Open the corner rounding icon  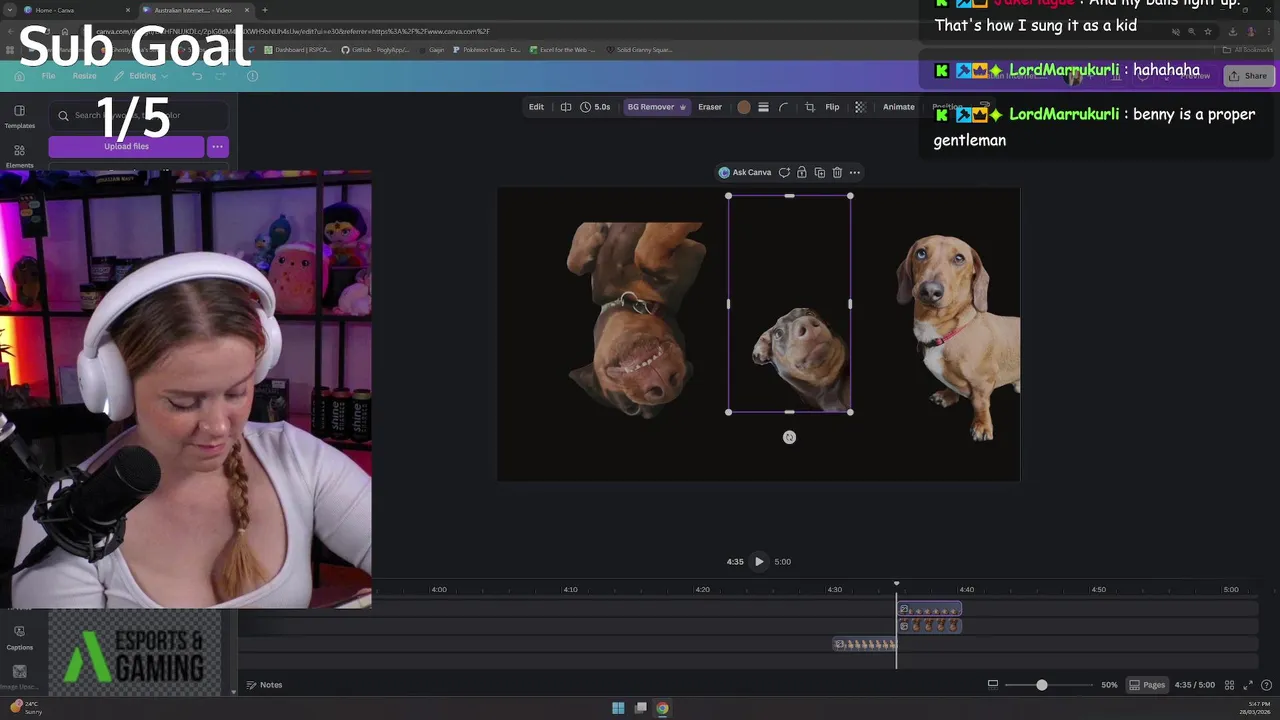point(783,107)
